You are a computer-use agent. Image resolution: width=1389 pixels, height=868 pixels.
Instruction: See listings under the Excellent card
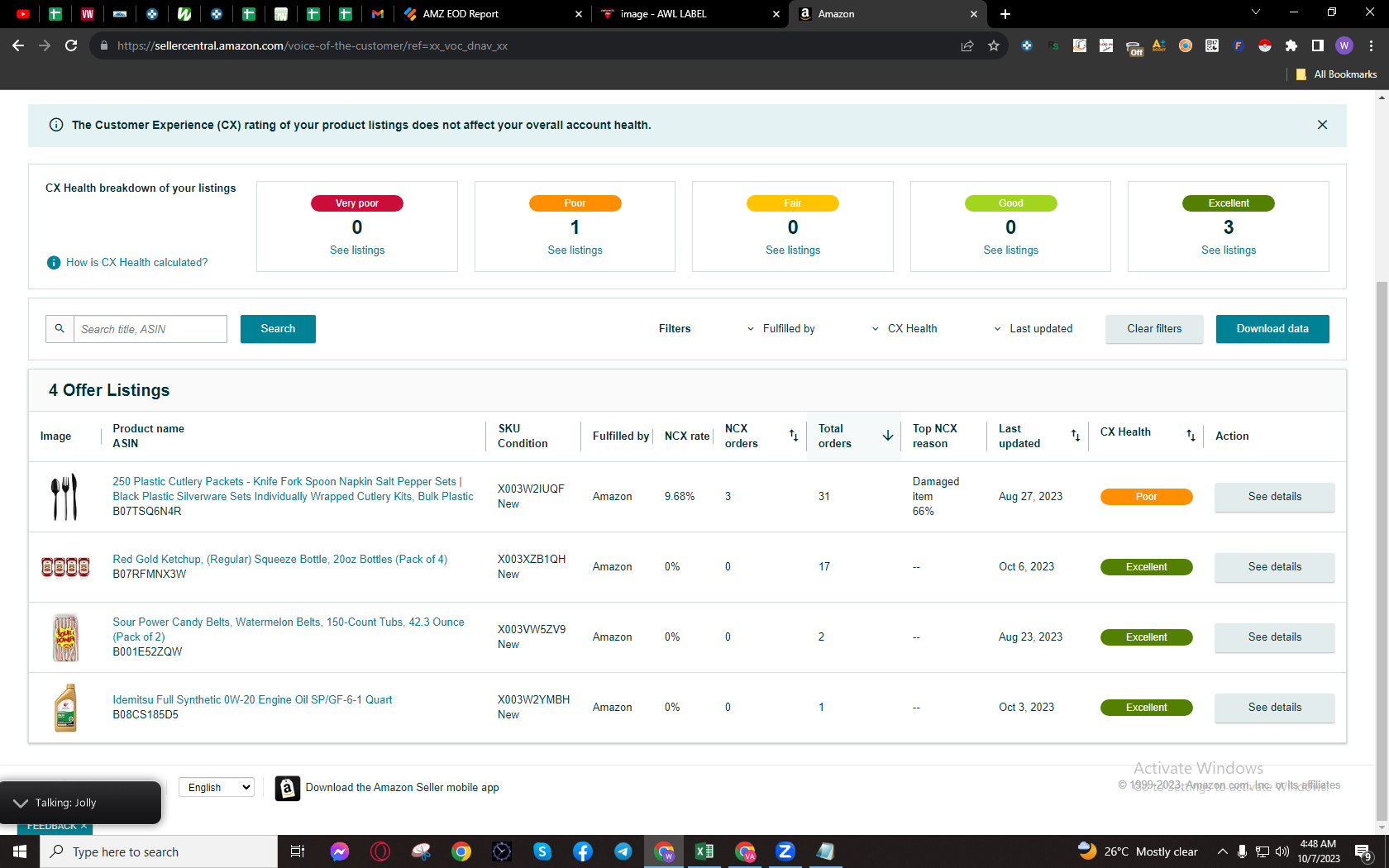1229,250
